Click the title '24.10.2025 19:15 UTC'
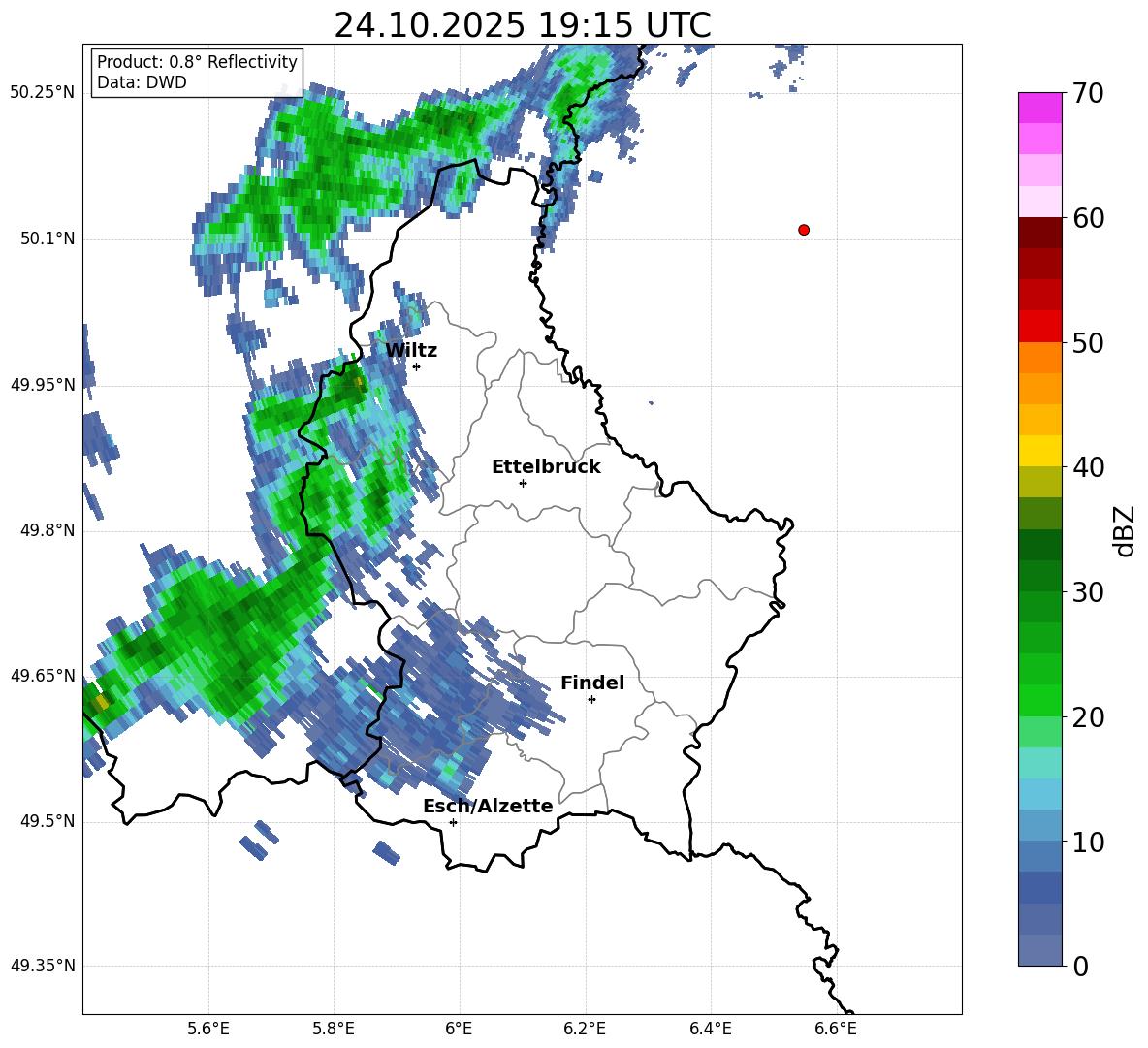This screenshot has width=1148, height=1048. pos(522,26)
